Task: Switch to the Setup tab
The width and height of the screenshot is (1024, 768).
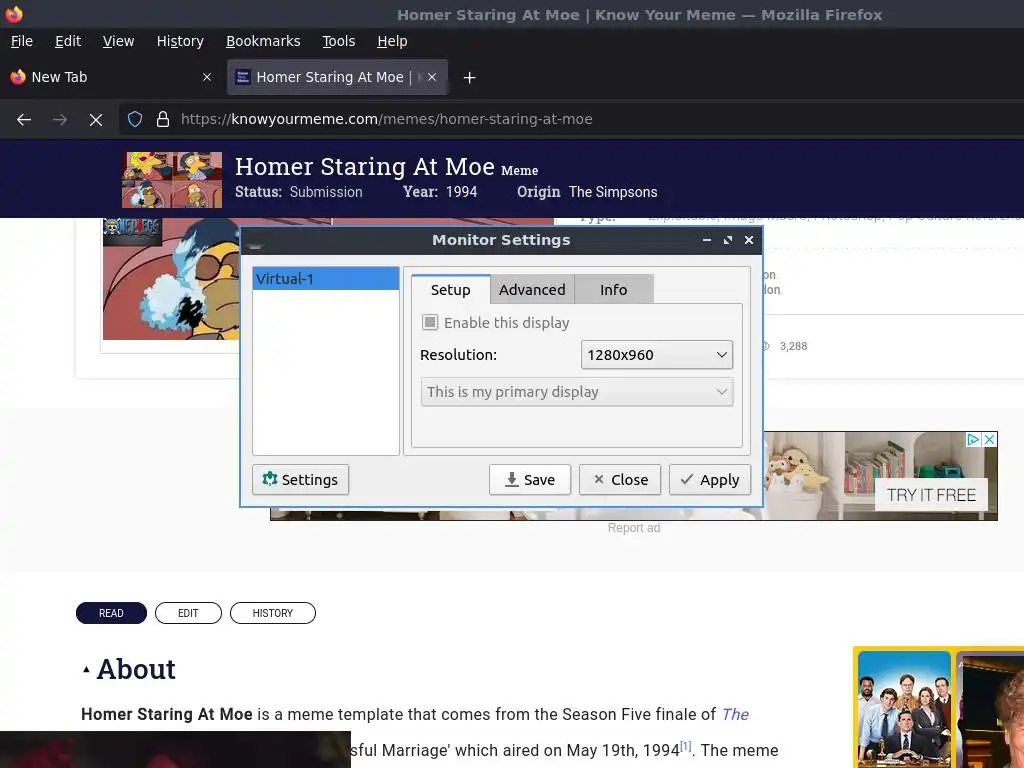Action: pos(450,290)
